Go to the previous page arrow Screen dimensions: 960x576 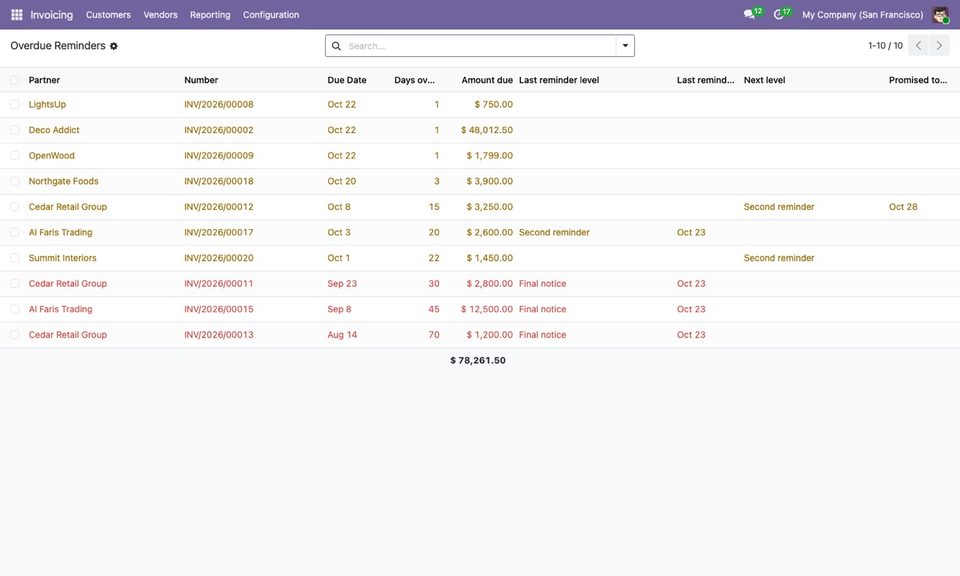(918, 45)
